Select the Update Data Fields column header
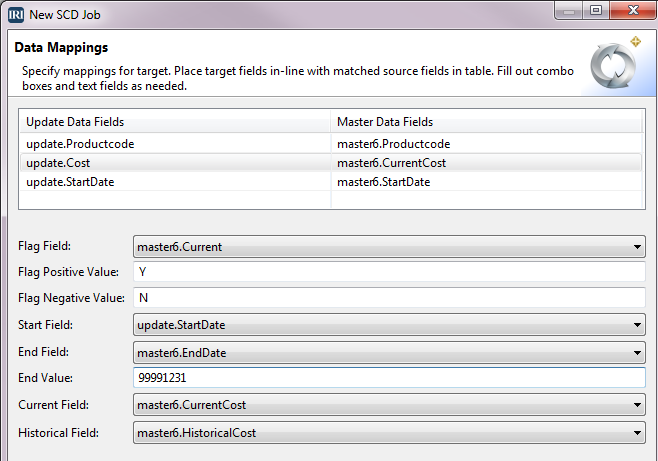The width and height of the screenshot is (658, 461). [x=175, y=122]
